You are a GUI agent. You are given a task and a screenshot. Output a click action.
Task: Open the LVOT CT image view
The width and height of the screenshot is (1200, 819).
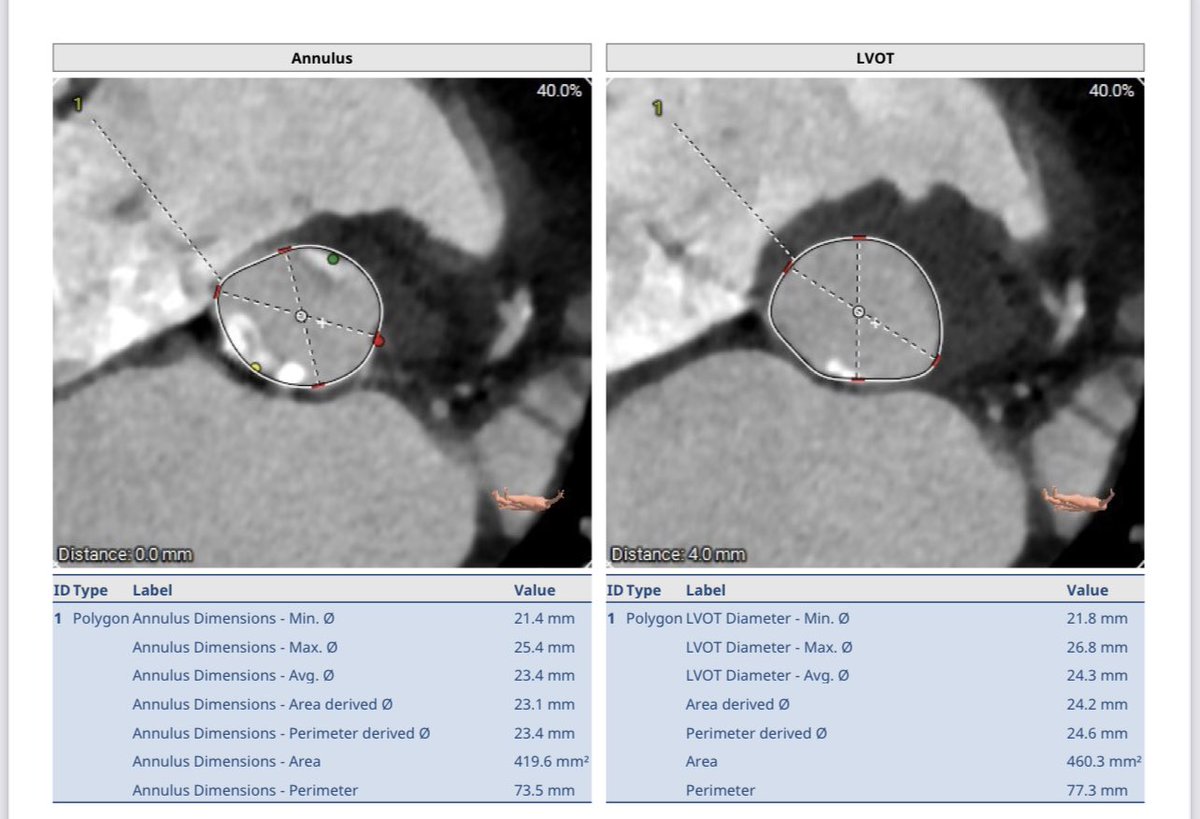click(875, 322)
